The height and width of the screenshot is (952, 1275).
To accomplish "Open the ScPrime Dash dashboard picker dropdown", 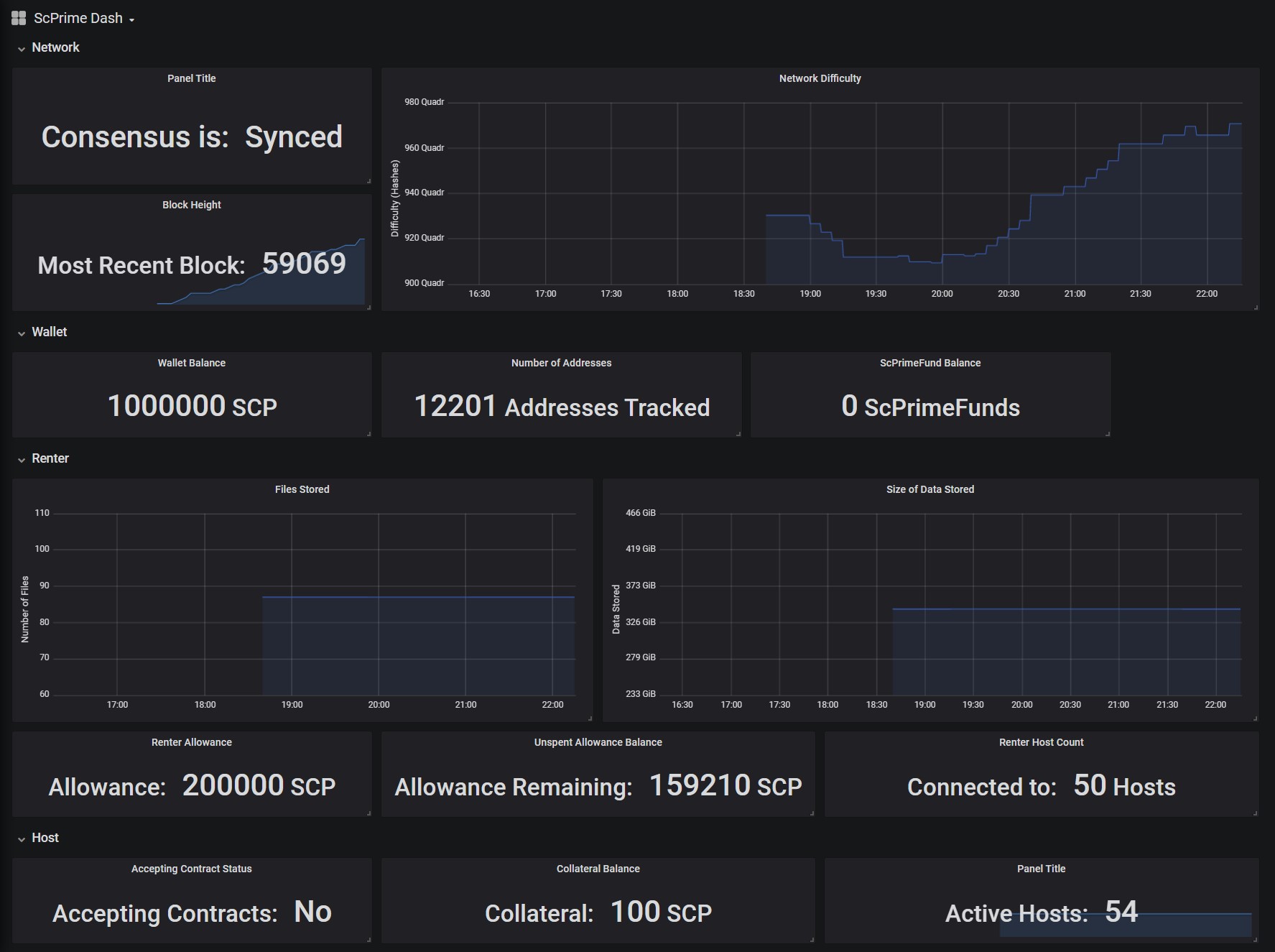I will [84, 18].
